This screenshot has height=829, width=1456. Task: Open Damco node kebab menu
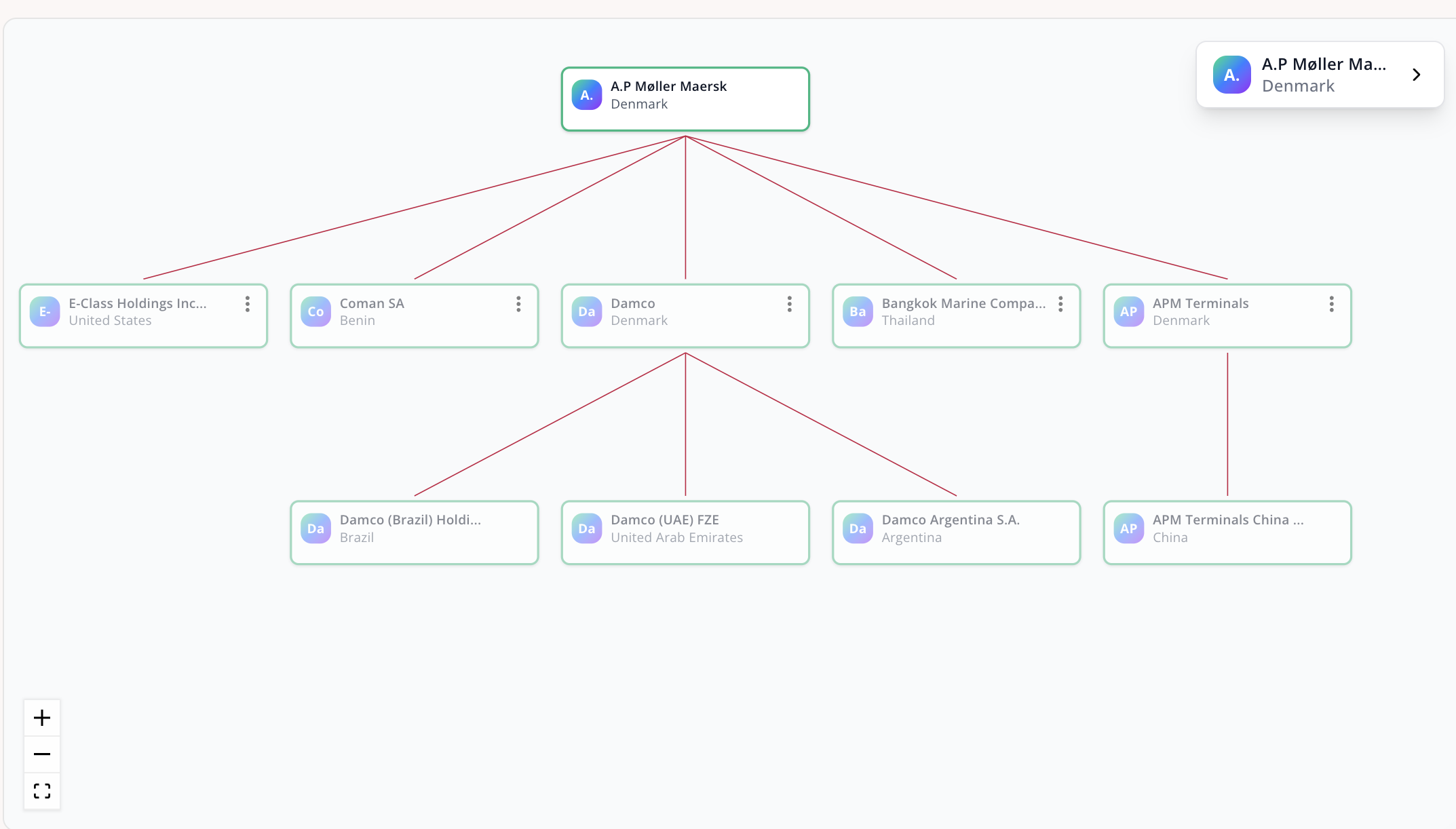790,304
